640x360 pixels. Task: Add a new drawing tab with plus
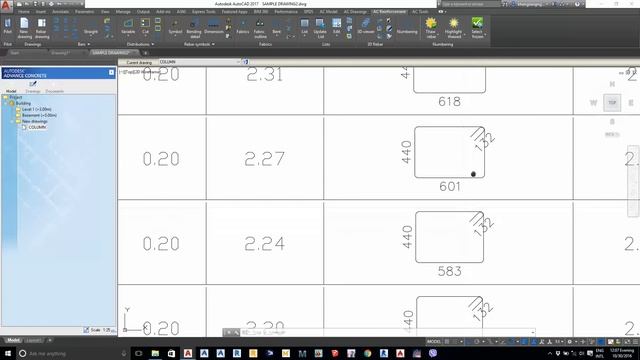point(145,53)
